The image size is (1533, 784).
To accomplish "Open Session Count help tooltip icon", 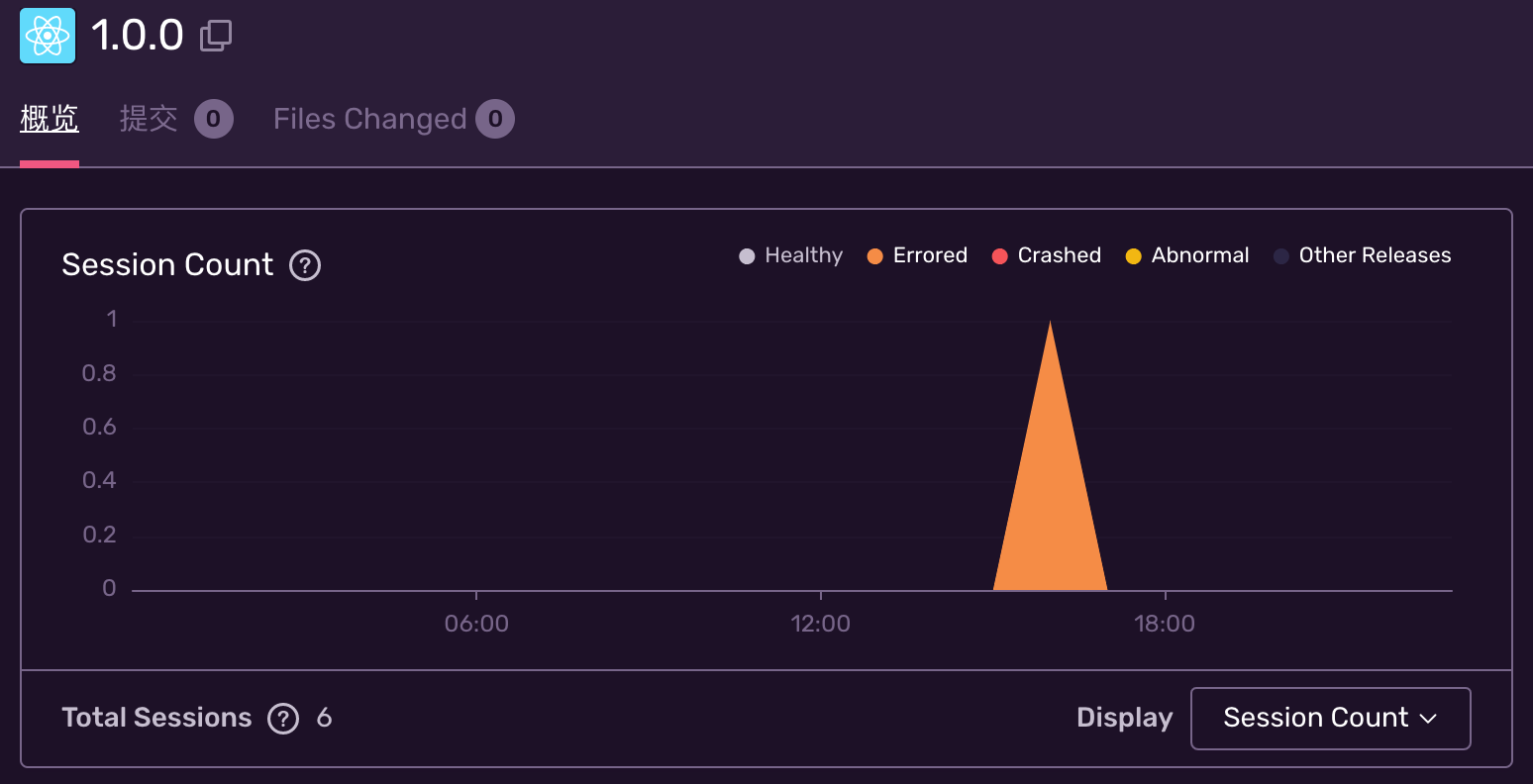I will [x=305, y=265].
